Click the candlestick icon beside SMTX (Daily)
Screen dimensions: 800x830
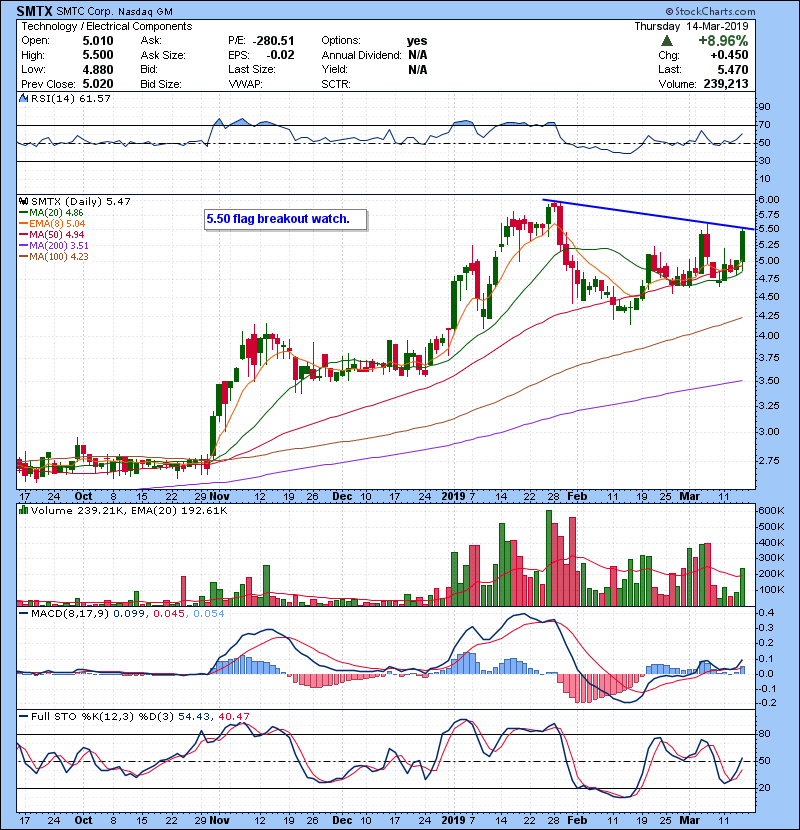click(24, 201)
